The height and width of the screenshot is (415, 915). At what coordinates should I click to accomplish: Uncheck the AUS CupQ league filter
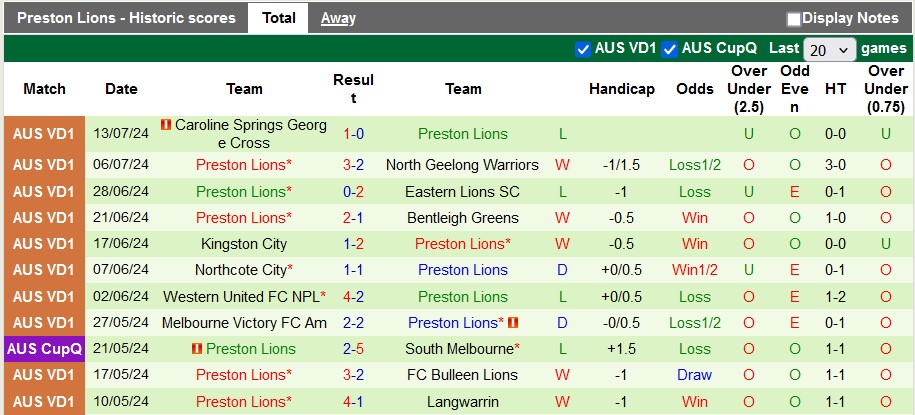tap(670, 49)
